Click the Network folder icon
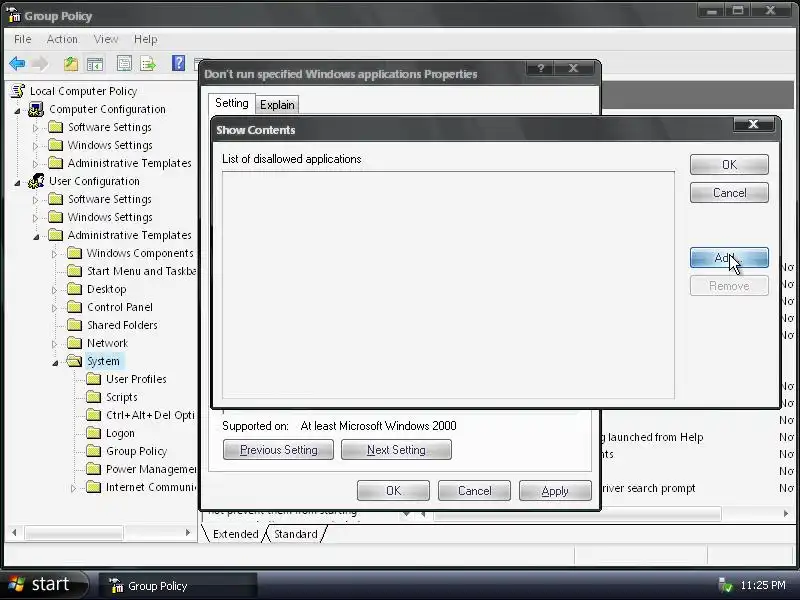The image size is (800, 600). tap(74, 343)
